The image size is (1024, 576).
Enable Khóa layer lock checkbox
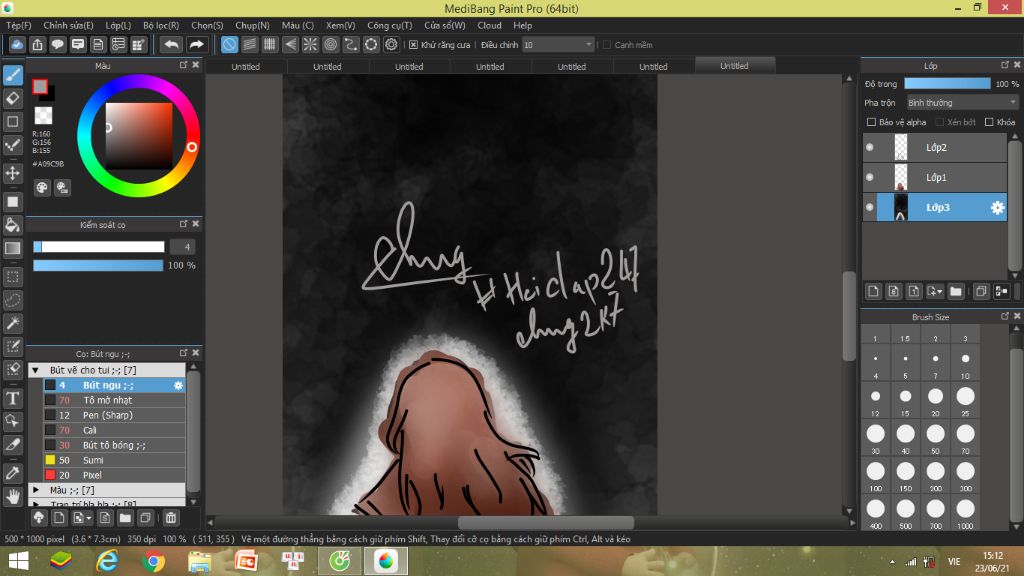pos(989,122)
